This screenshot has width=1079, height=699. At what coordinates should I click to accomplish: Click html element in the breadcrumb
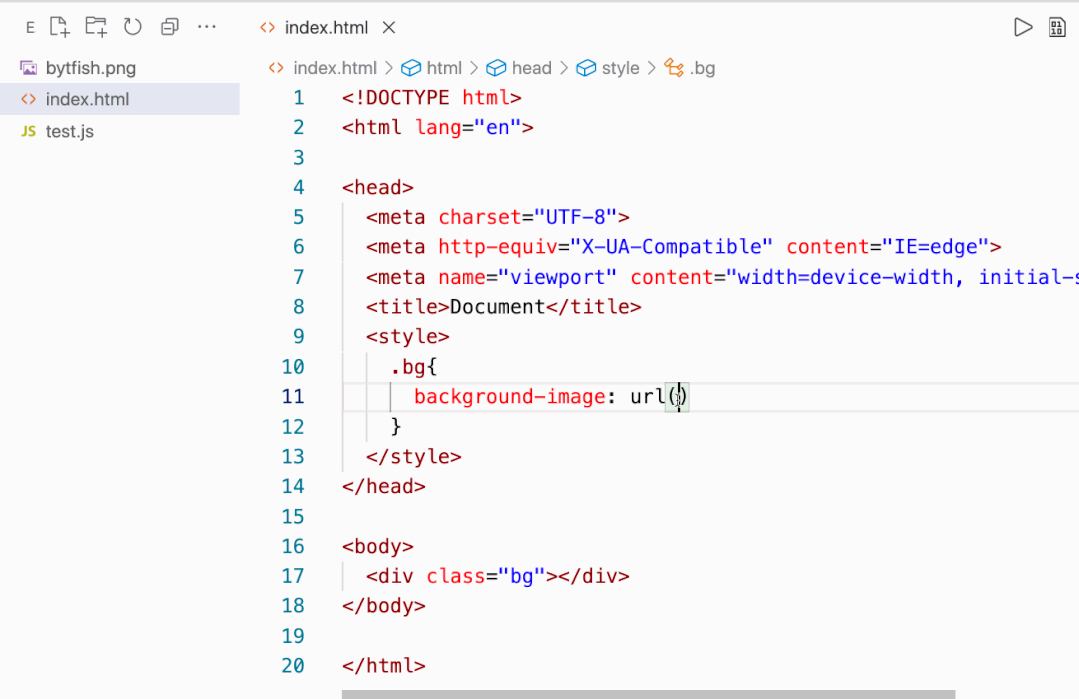pos(444,68)
